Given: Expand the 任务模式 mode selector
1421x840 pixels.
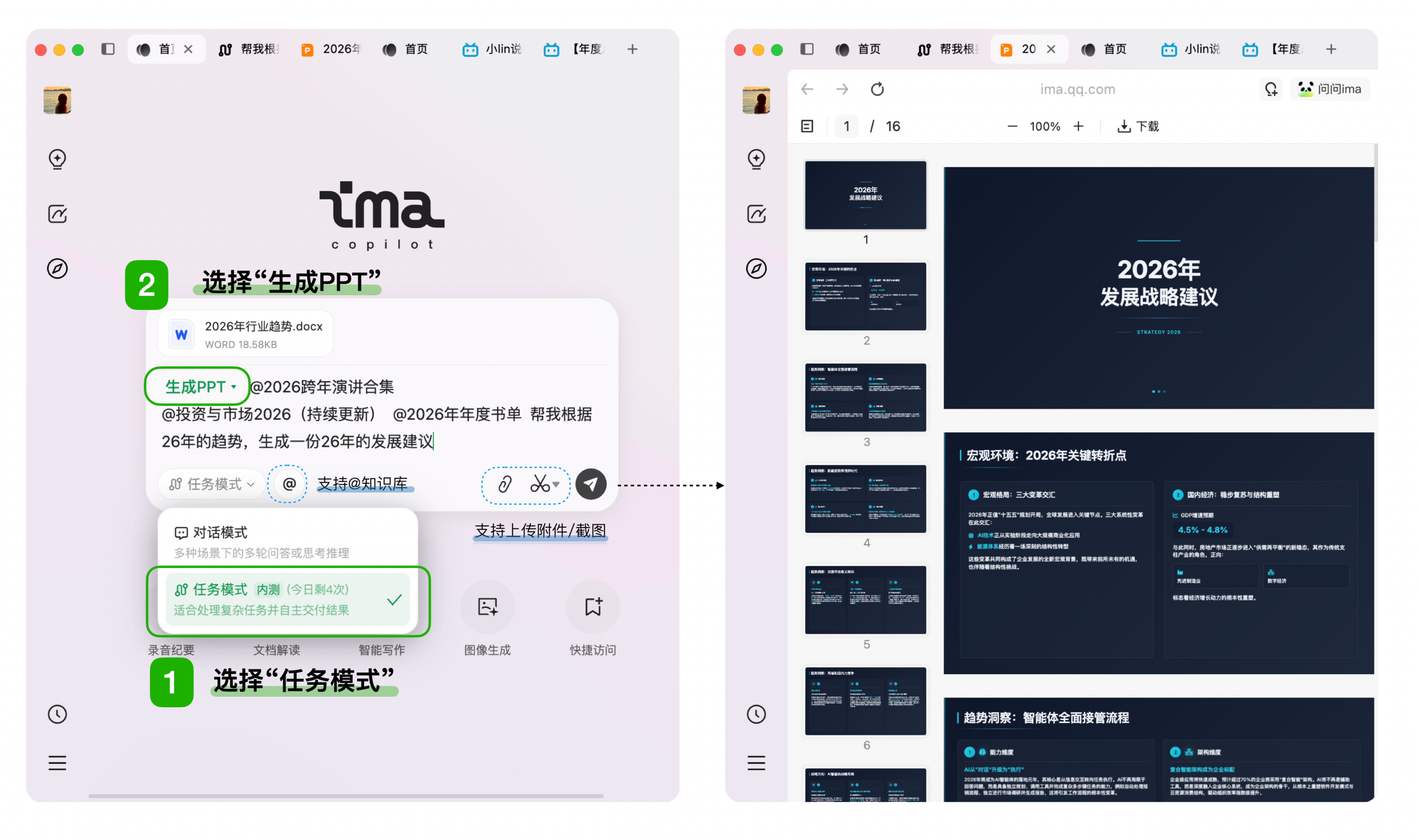Looking at the screenshot, I should [x=212, y=484].
